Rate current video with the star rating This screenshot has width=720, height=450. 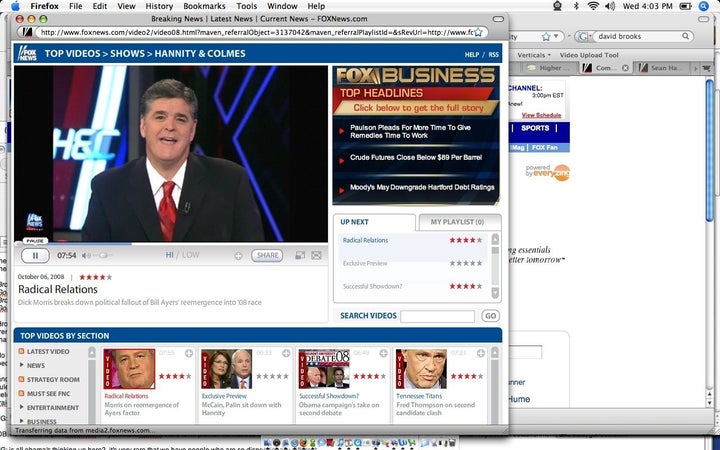96,277
